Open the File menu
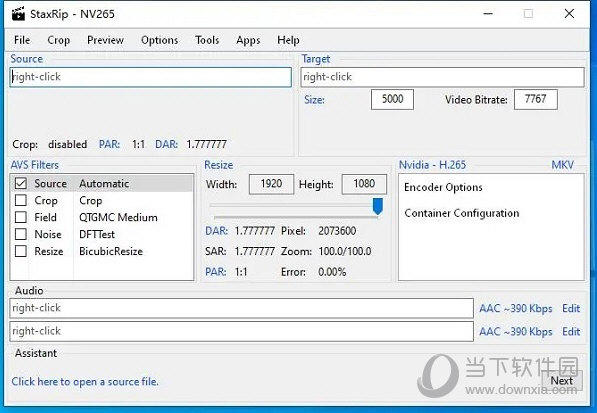 pyautogui.click(x=22, y=40)
